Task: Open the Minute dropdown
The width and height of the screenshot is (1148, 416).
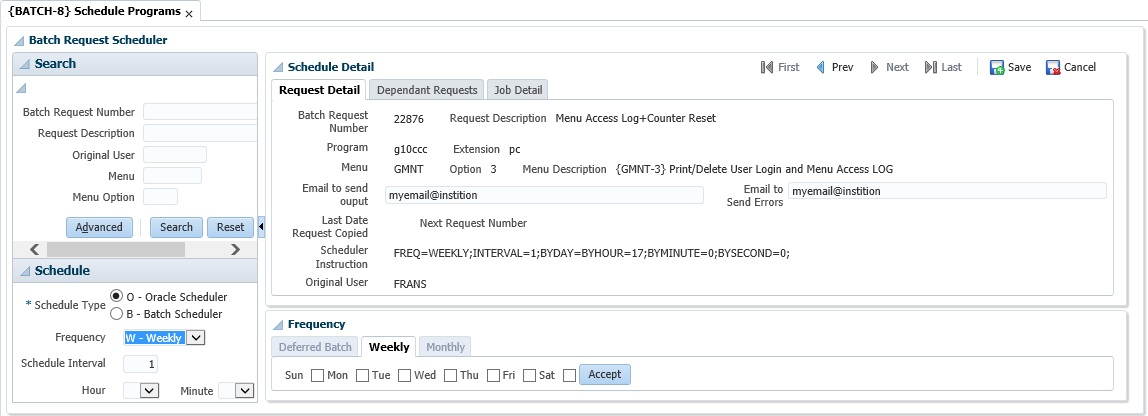Action: pos(244,391)
